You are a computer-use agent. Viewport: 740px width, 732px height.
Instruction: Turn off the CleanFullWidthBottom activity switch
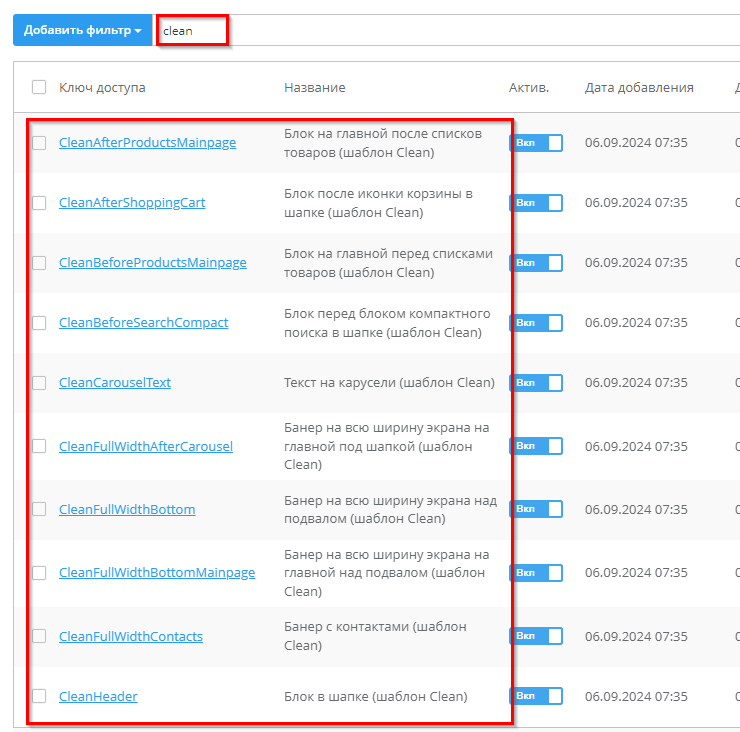(536, 509)
